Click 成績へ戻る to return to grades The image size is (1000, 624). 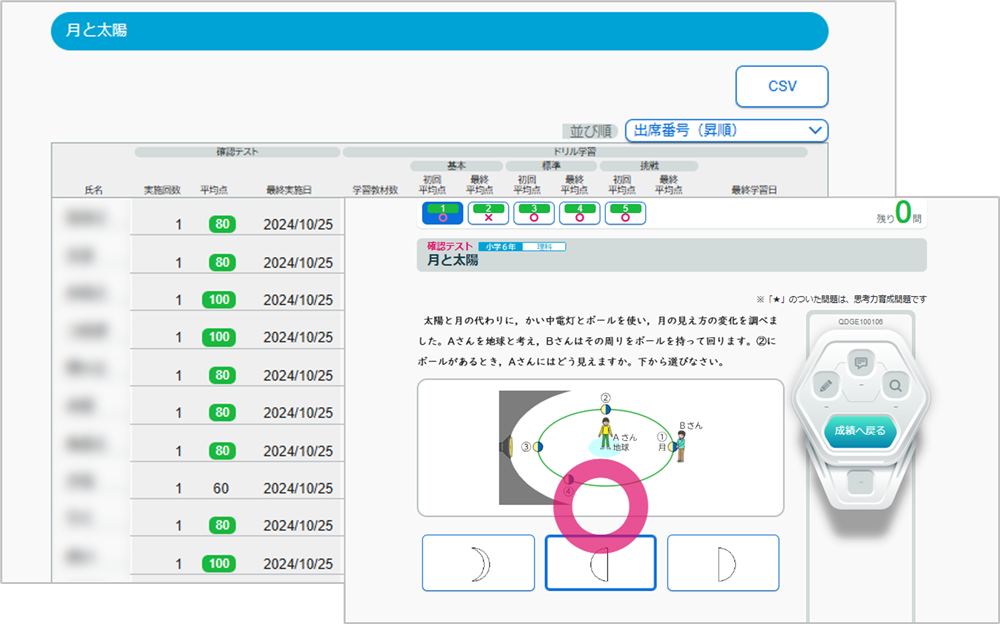860,430
